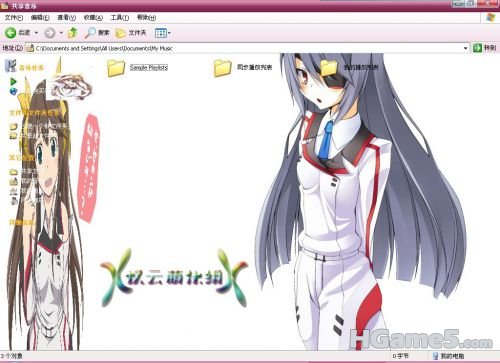The image size is (500, 363).
Task: Click the 3 个对象 status bar text
Action: pyautogui.click(x=12, y=356)
